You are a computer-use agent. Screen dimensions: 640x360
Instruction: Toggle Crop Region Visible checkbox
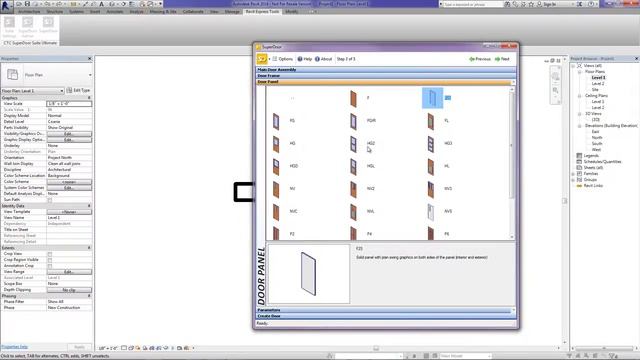50,260
